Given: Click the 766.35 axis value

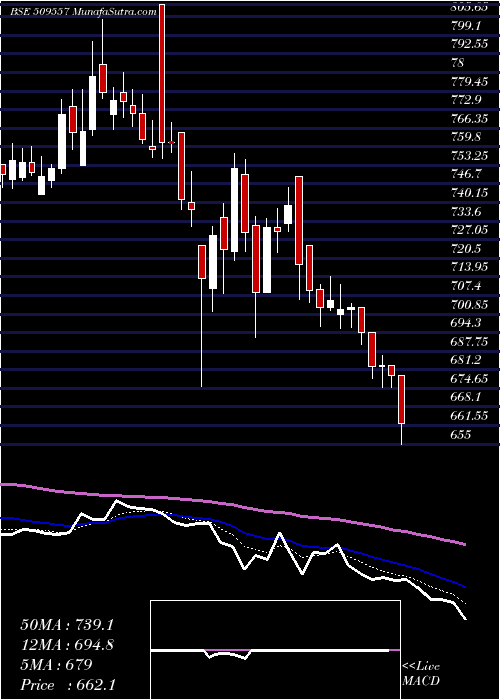Looking at the screenshot, I should tap(470, 119).
